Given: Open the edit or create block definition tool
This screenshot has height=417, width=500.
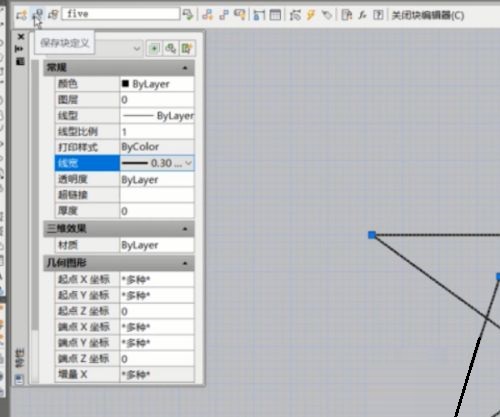Looking at the screenshot, I should click(x=21, y=15).
